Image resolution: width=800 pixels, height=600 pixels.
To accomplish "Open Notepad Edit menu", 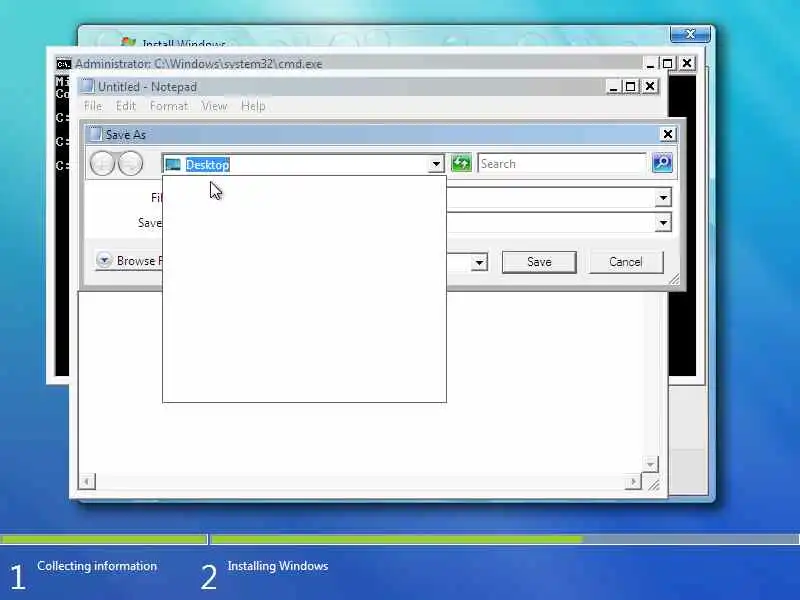I will click(x=126, y=106).
